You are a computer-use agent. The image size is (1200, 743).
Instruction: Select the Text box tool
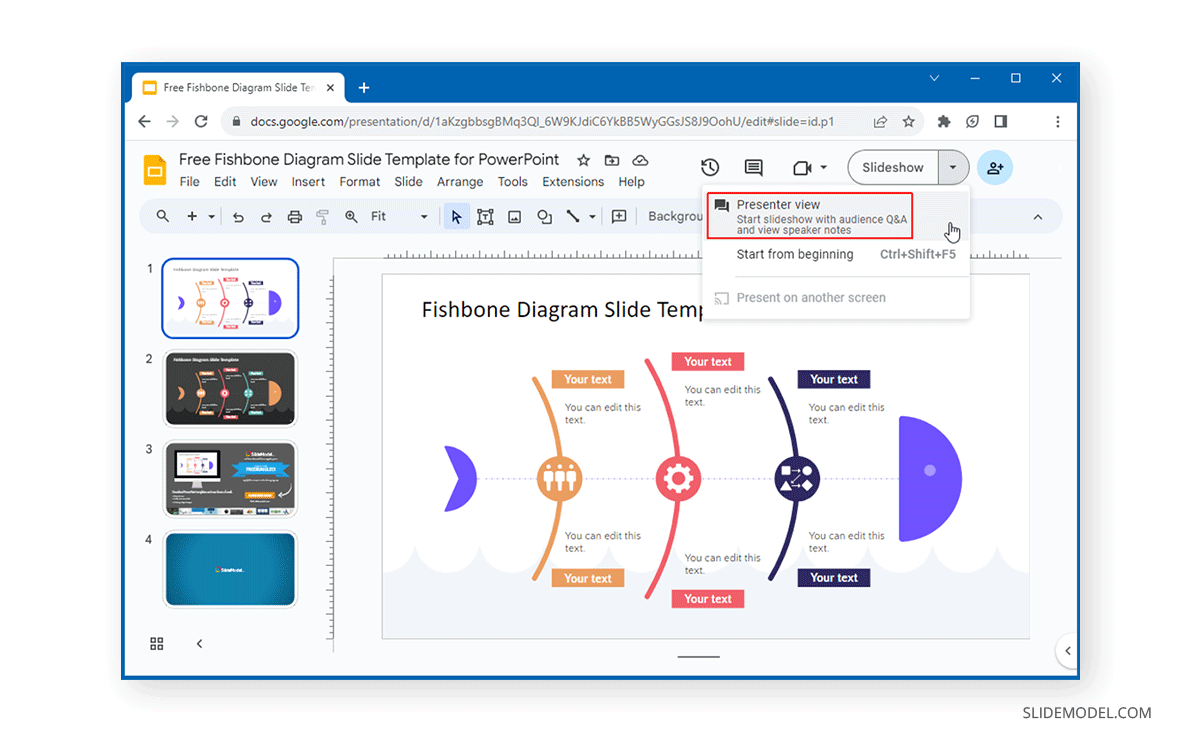pyautogui.click(x=487, y=216)
